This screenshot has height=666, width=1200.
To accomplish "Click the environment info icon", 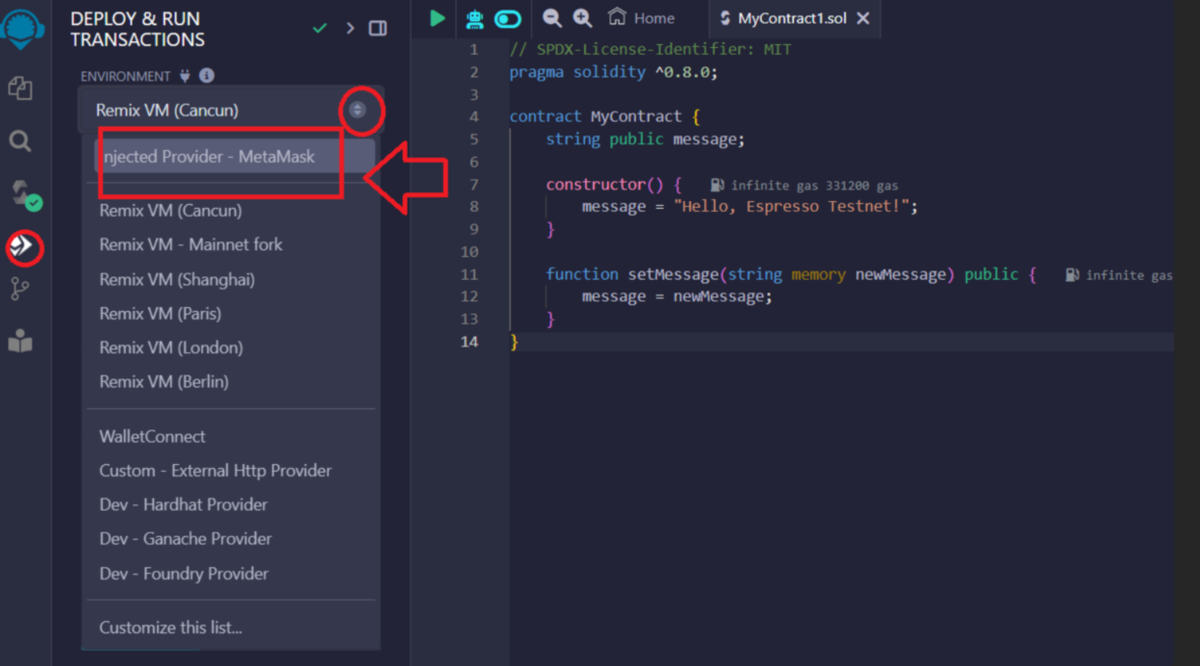I will point(206,76).
